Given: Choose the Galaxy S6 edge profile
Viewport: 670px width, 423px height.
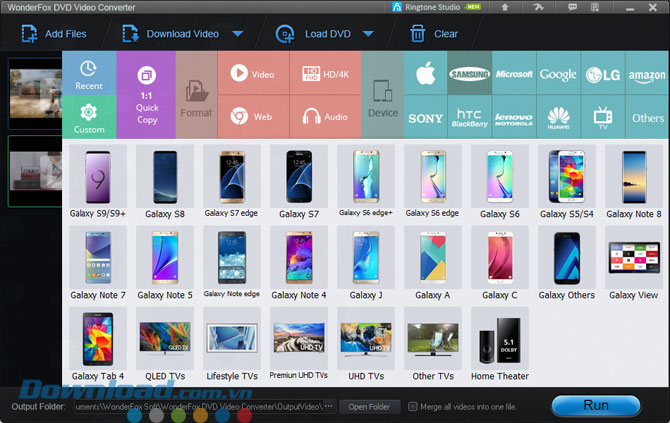Looking at the screenshot, I should click(432, 182).
